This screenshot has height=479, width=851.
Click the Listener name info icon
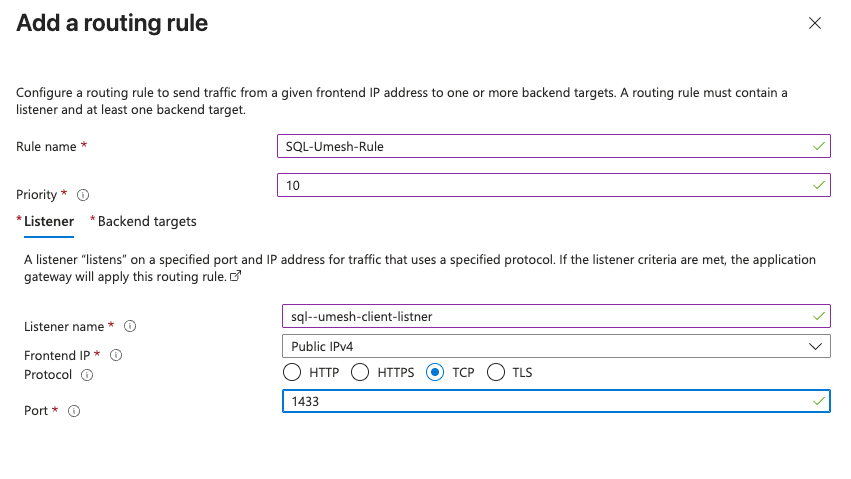tap(130, 326)
